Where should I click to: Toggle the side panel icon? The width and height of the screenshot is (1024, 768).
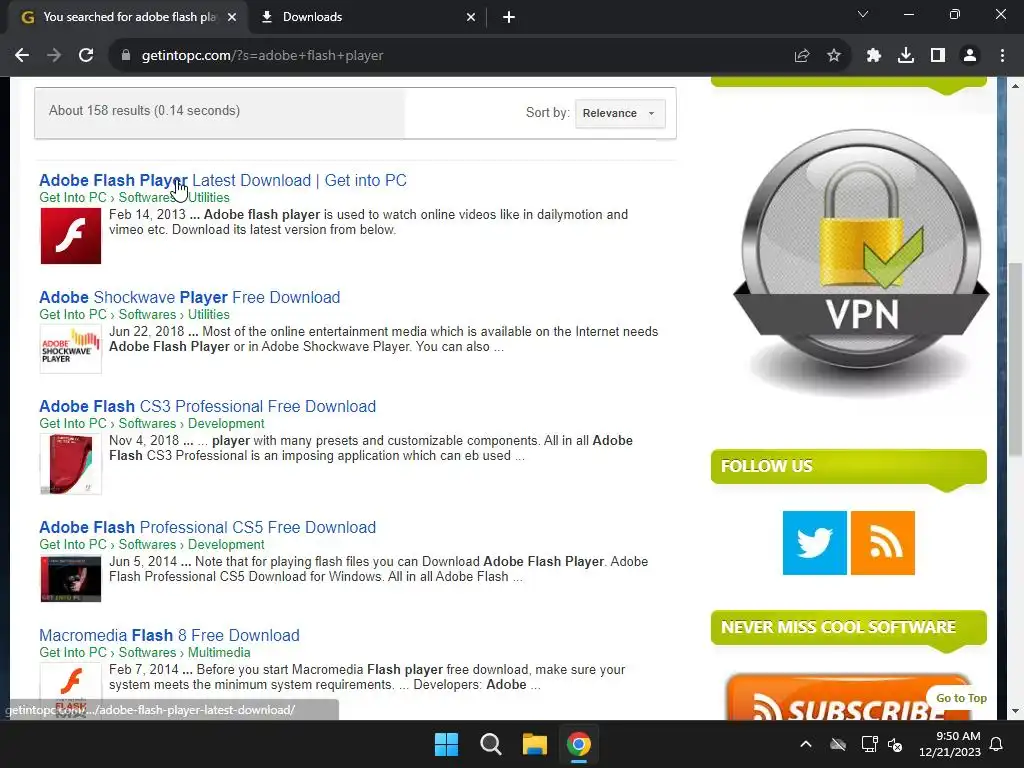tap(938, 56)
